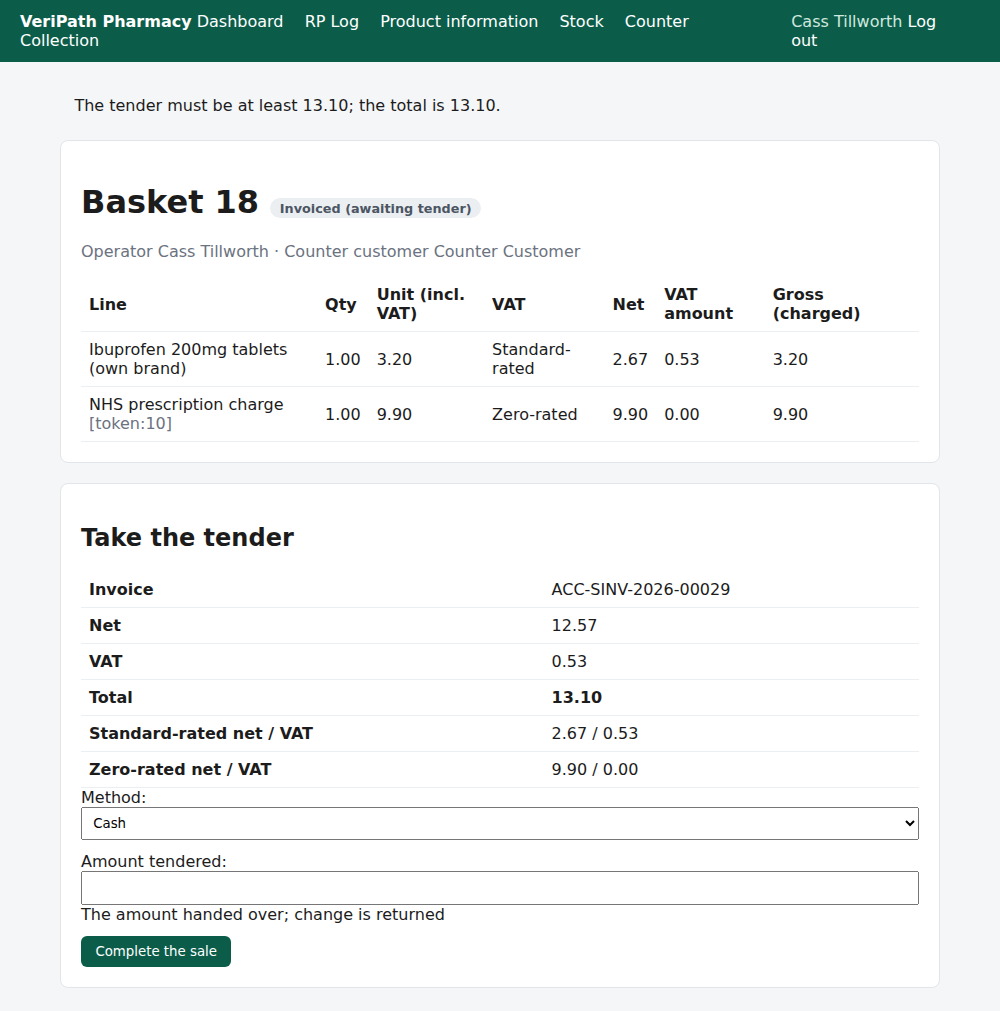Open the Counter page
Viewport: 1000px width, 1011px height.
(x=656, y=21)
